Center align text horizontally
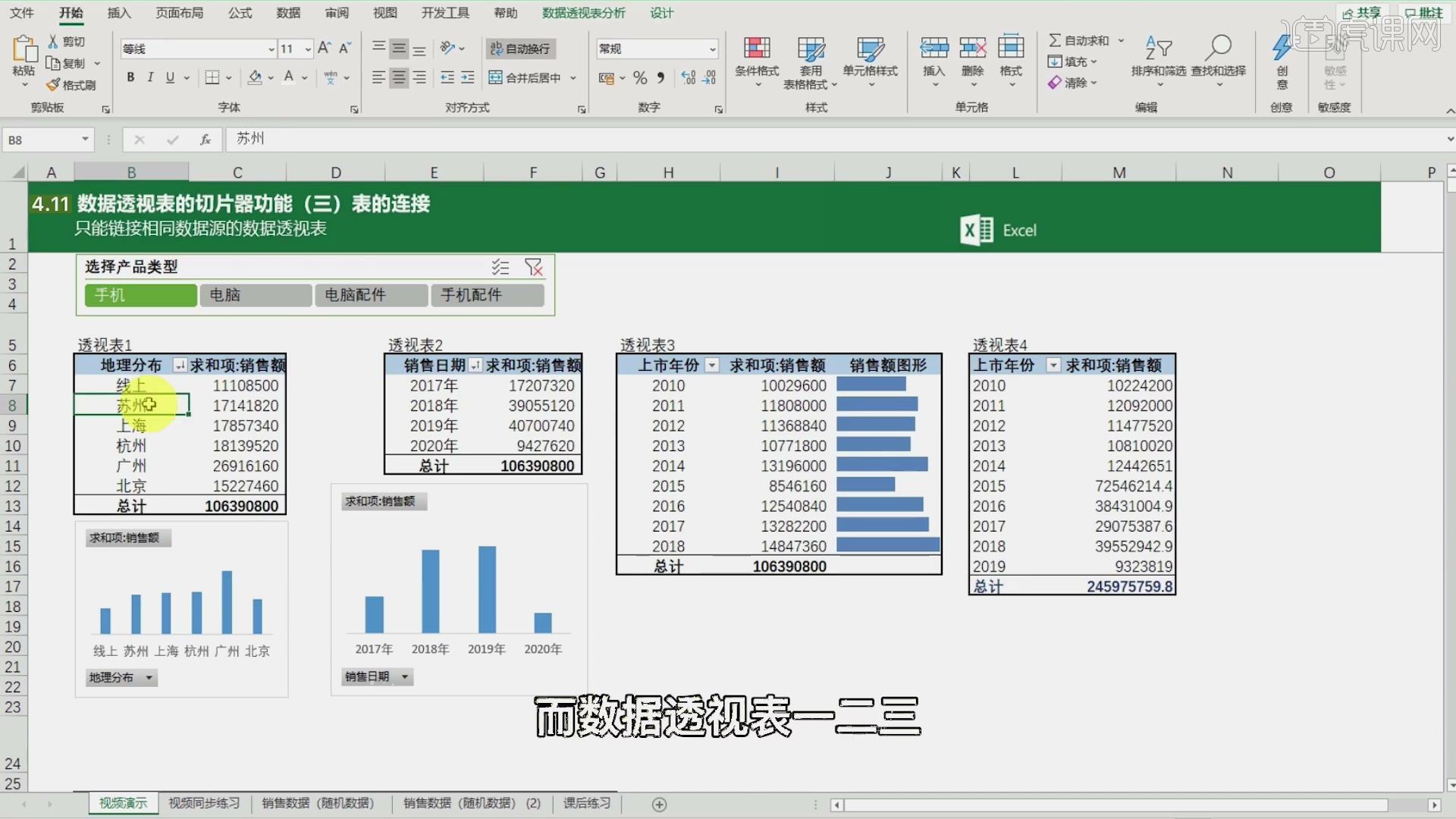Image resolution: width=1456 pixels, height=819 pixels. [399, 77]
